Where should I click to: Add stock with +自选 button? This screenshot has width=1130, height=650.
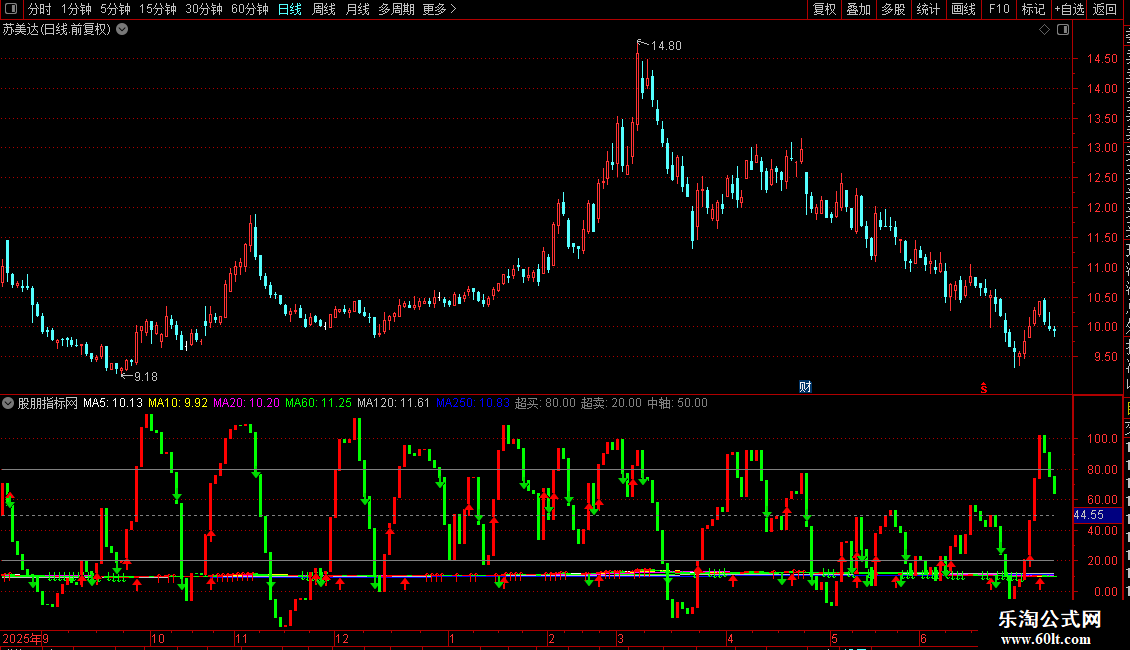coord(1069,9)
